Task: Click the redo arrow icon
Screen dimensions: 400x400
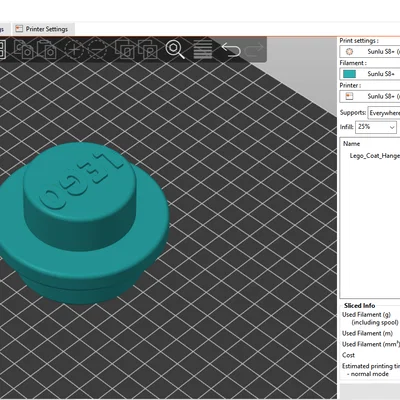Action: click(x=254, y=50)
